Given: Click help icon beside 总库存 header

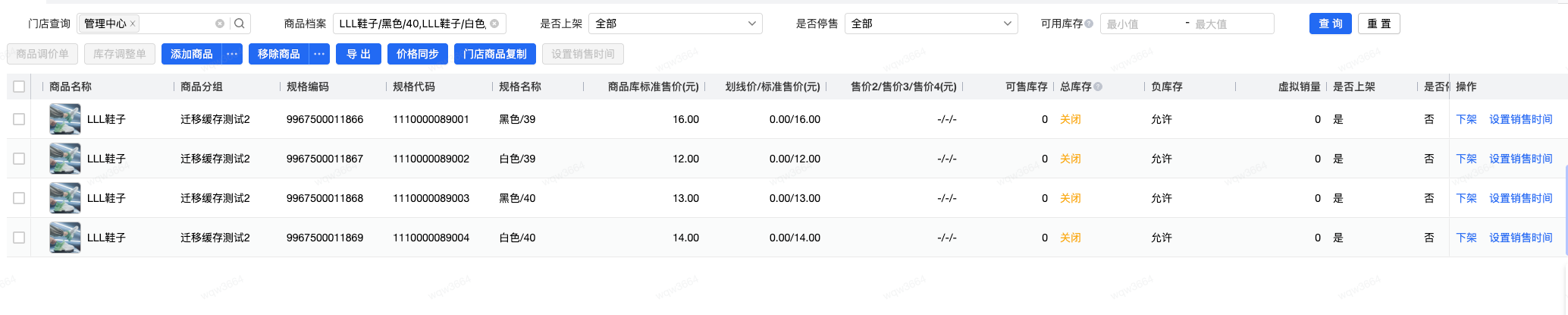Looking at the screenshot, I should click(x=1098, y=87).
